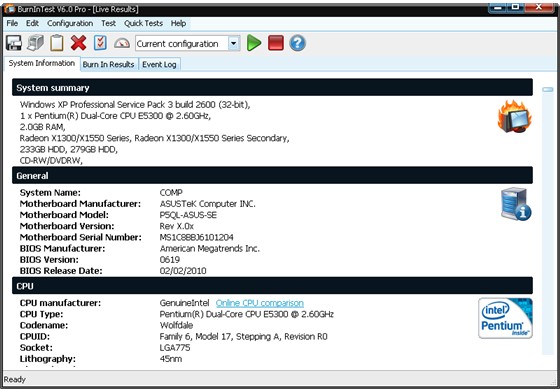Open the Quick Tests menu
The width and height of the screenshot is (560, 389).
pyautogui.click(x=143, y=23)
